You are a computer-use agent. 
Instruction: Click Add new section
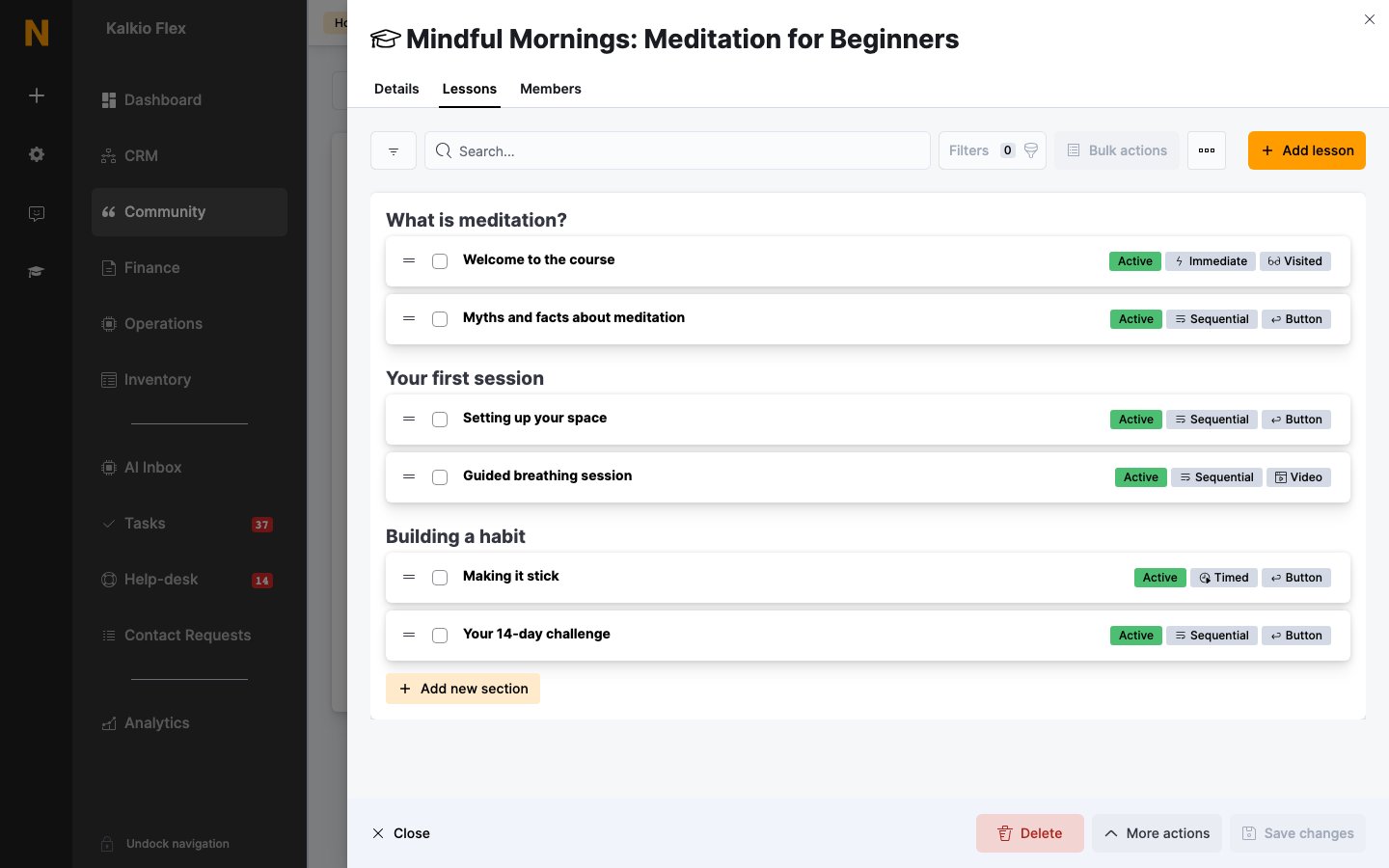[x=463, y=689]
